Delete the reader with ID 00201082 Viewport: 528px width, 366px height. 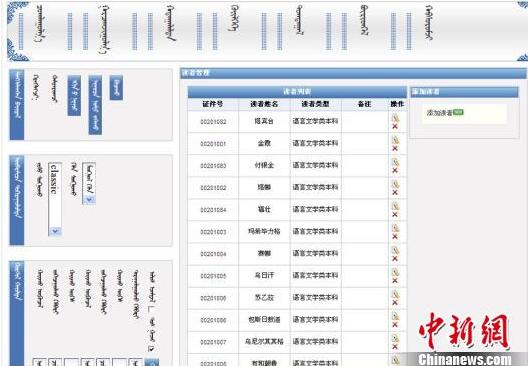click(x=395, y=126)
